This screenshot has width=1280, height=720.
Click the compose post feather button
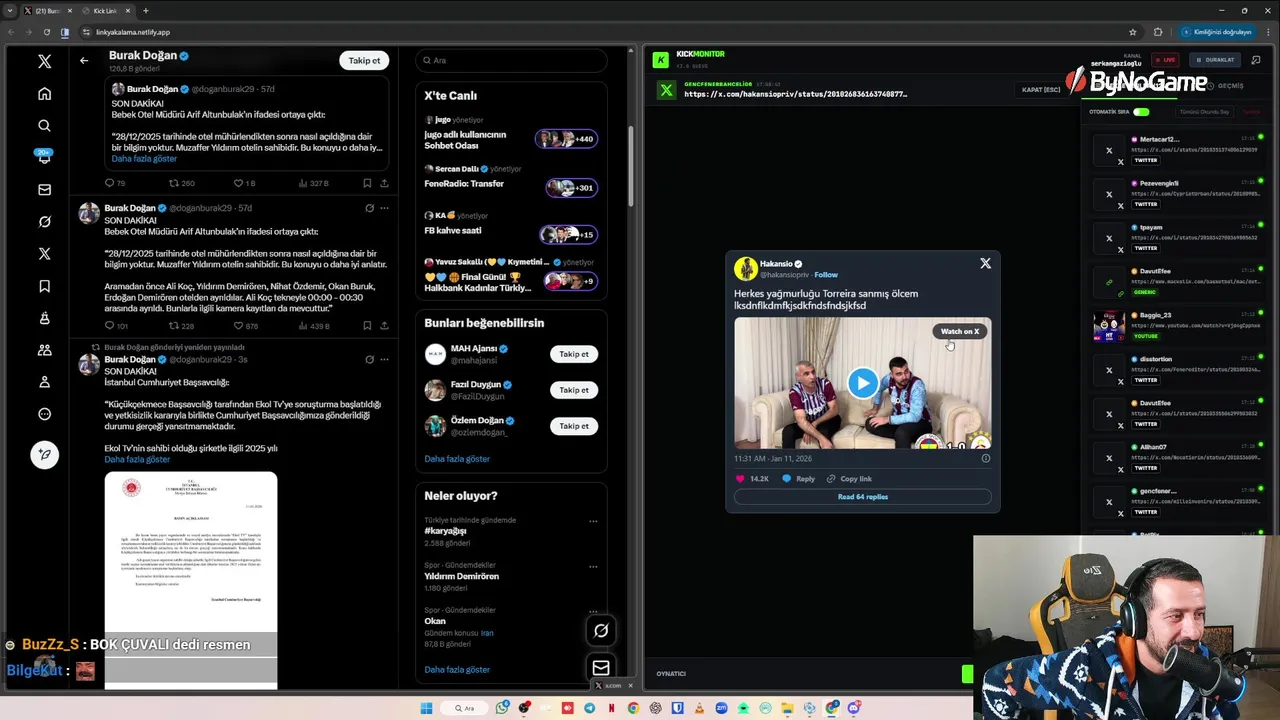coord(44,454)
